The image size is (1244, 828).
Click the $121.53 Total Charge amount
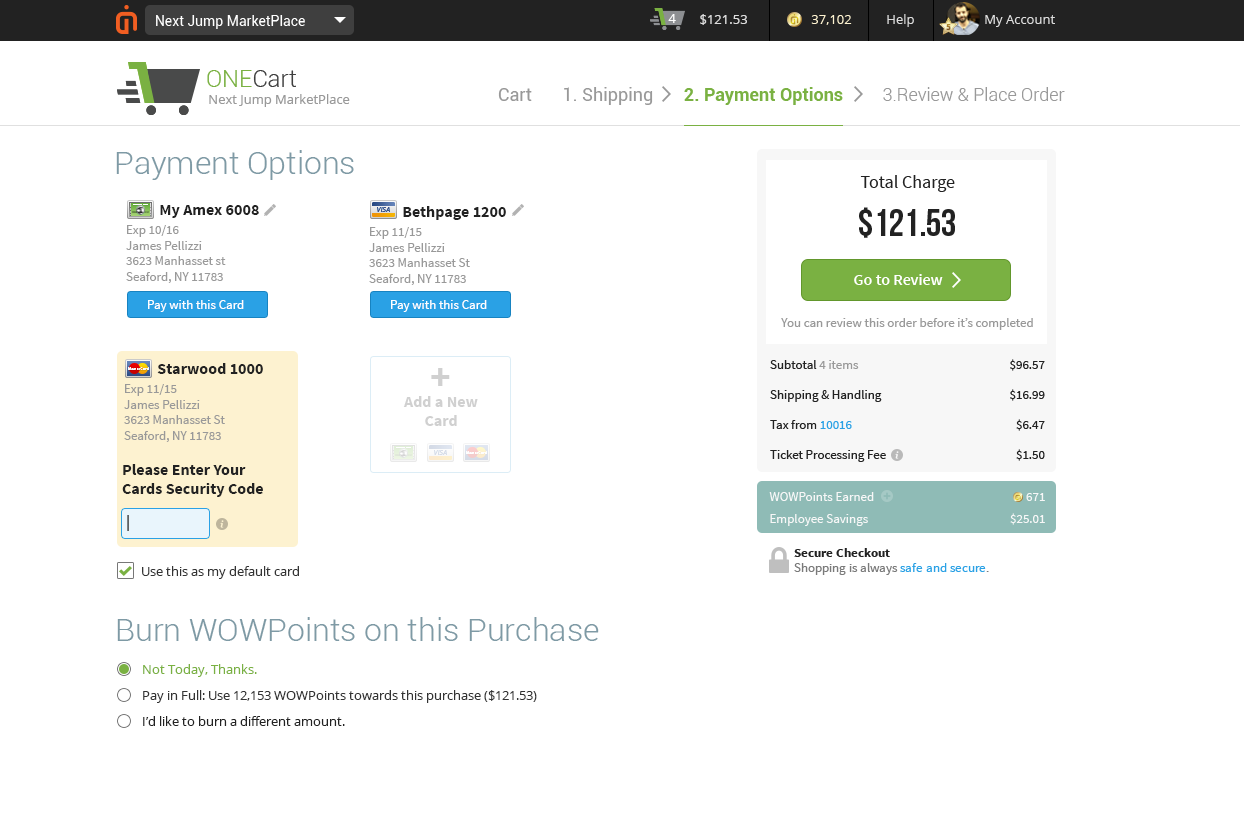(907, 223)
